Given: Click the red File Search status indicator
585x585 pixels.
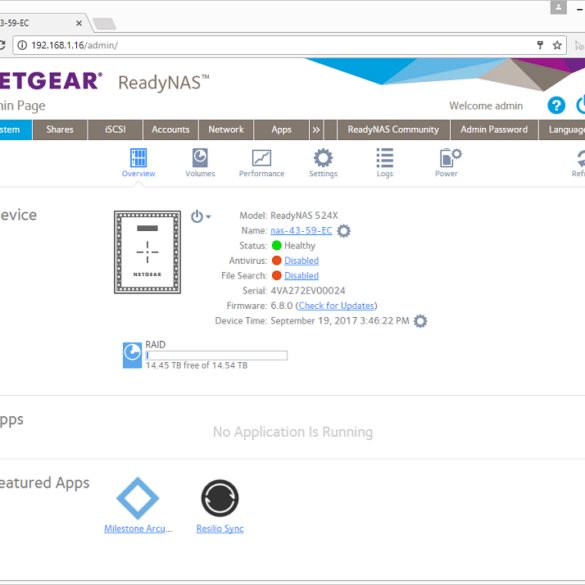Looking at the screenshot, I should (276, 275).
